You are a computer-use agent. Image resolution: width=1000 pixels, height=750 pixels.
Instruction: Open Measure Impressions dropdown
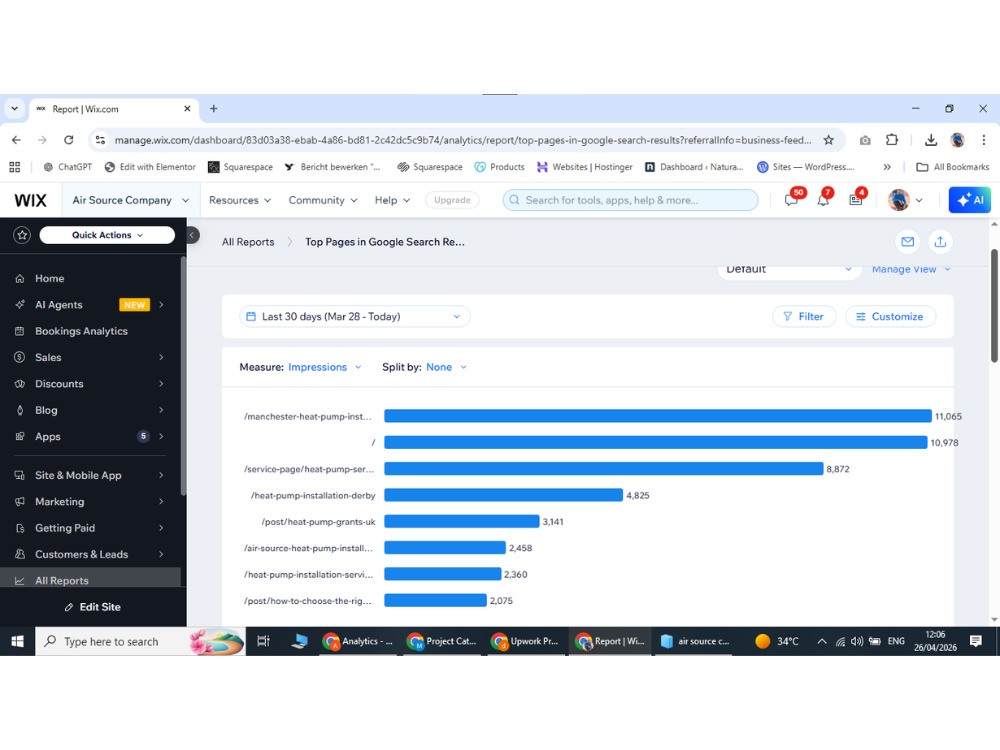coord(325,367)
